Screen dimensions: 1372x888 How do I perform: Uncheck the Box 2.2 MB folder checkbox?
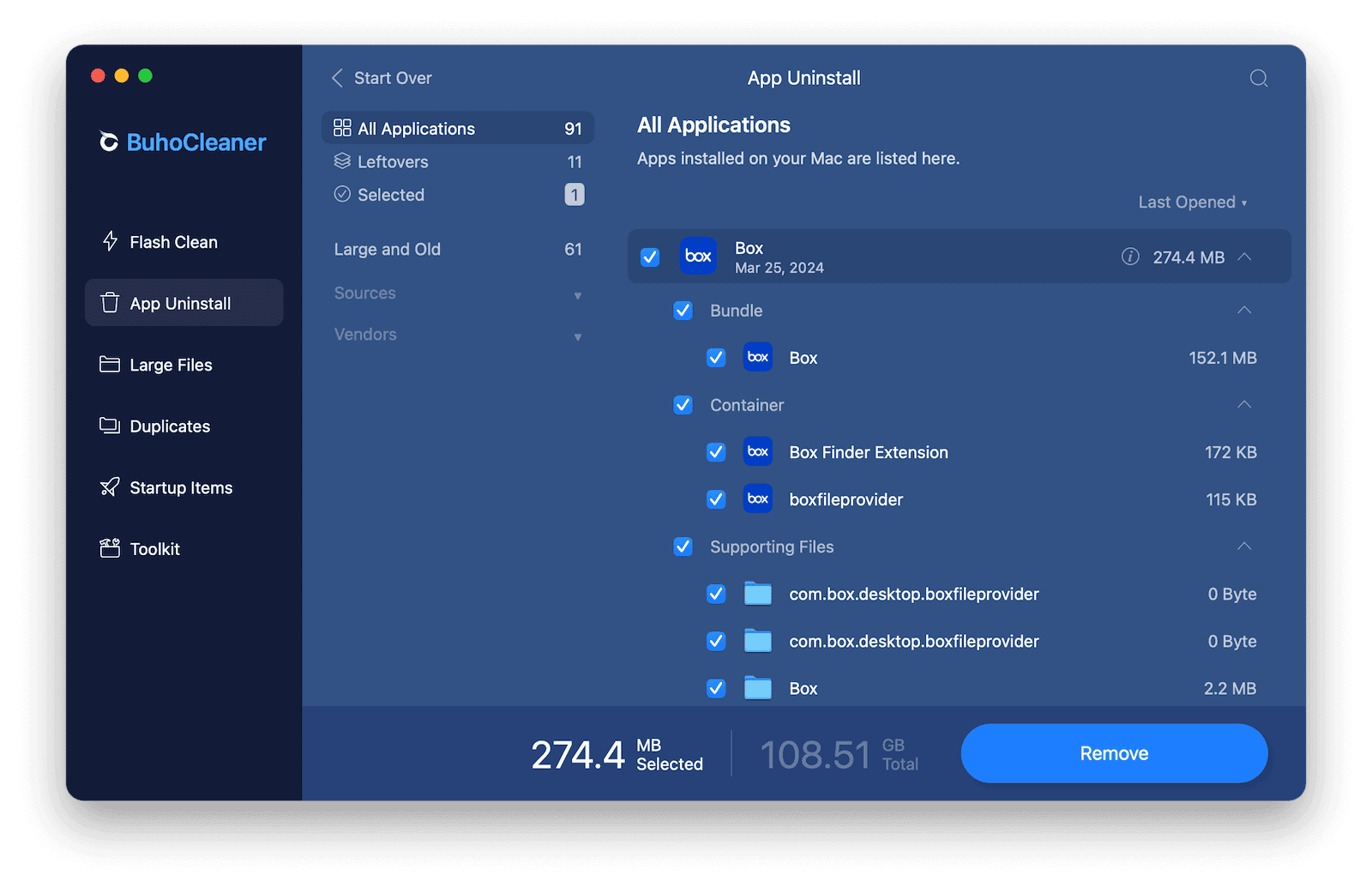(x=716, y=687)
